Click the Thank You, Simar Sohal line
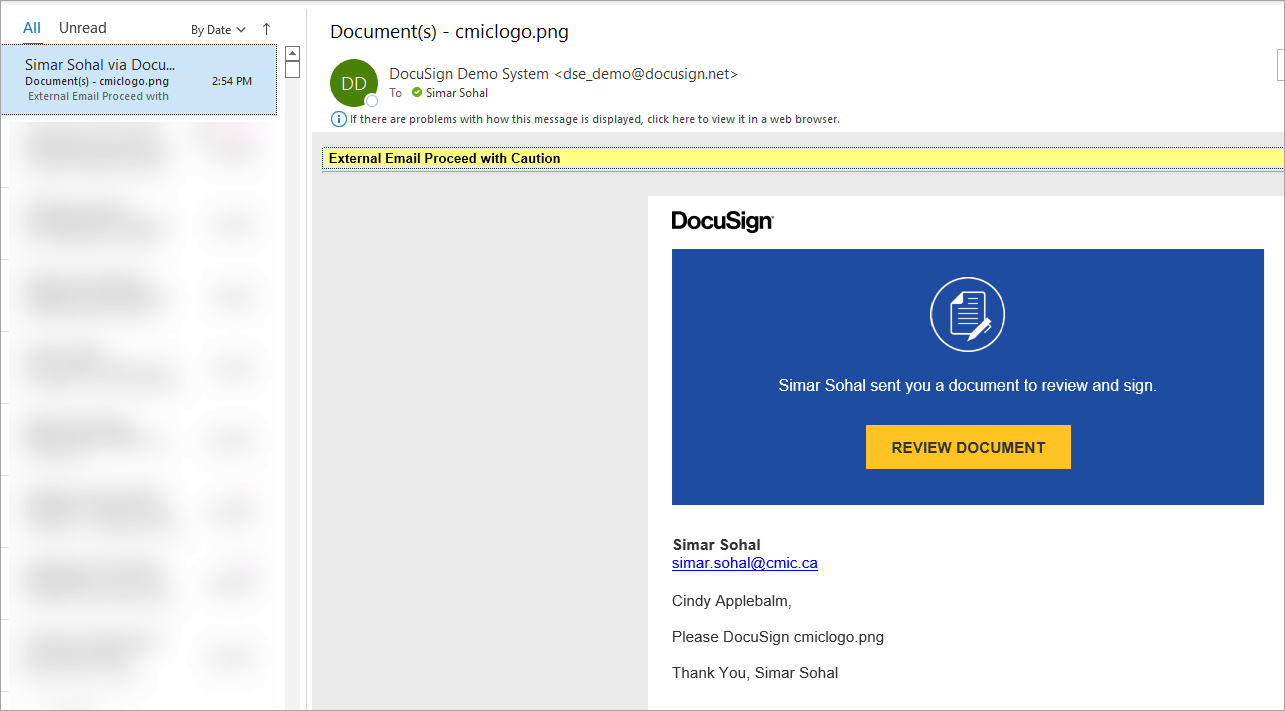 [755, 673]
